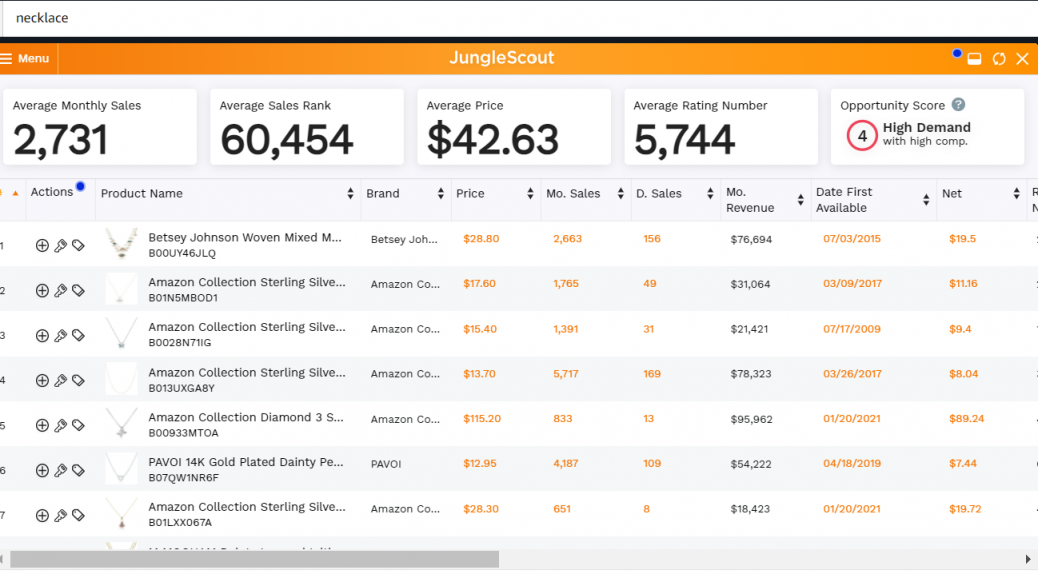Click monthly revenue $95,962
The height and width of the screenshot is (574, 1038).
pyautogui.click(x=751, y=419)
